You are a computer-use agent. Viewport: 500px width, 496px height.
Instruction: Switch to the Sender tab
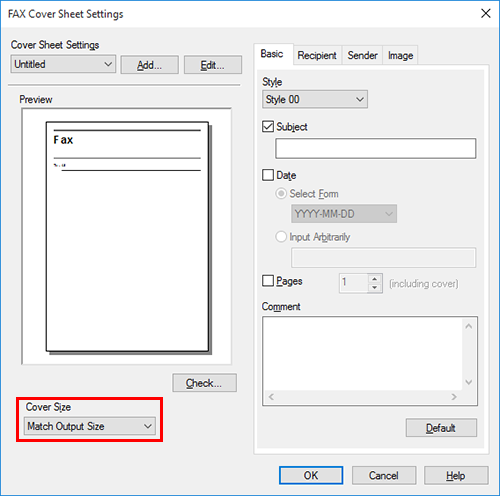click(x=362, y=55)
